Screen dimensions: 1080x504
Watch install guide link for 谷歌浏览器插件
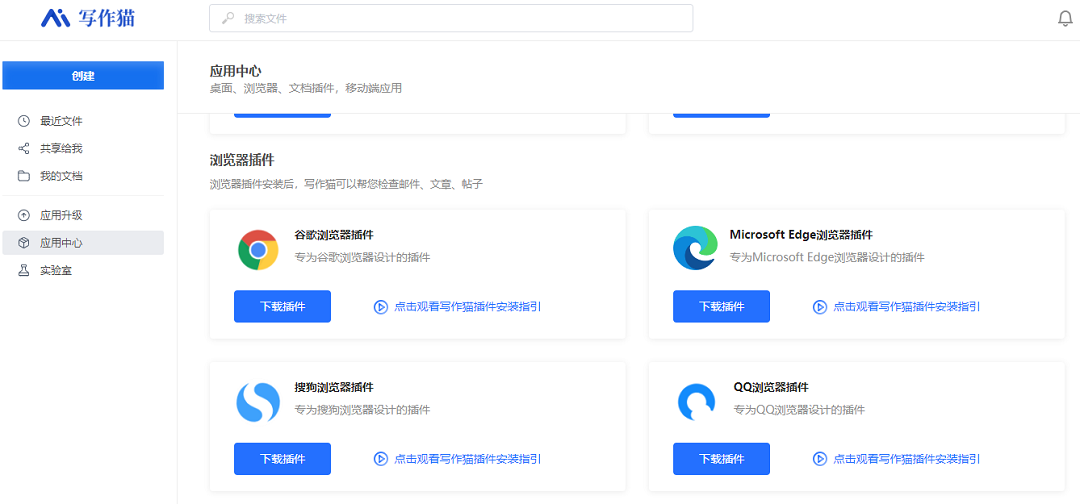tap(468, 307)
